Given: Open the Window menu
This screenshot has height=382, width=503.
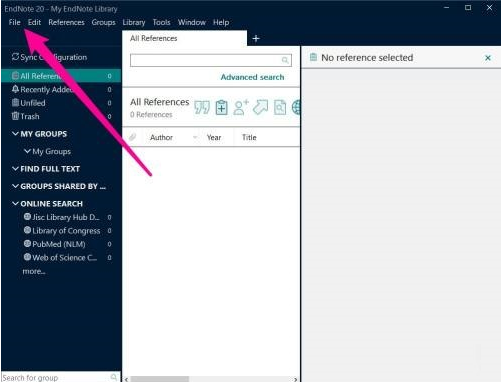Looking at the screenshot, I should coord(192,22).
